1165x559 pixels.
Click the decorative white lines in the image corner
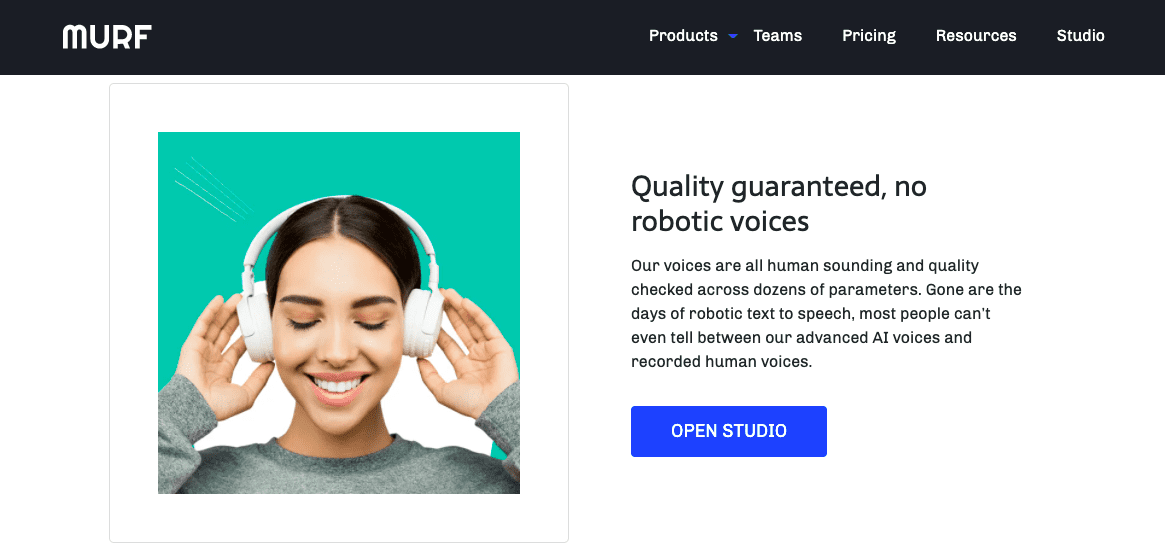click(x=212, y=188)
